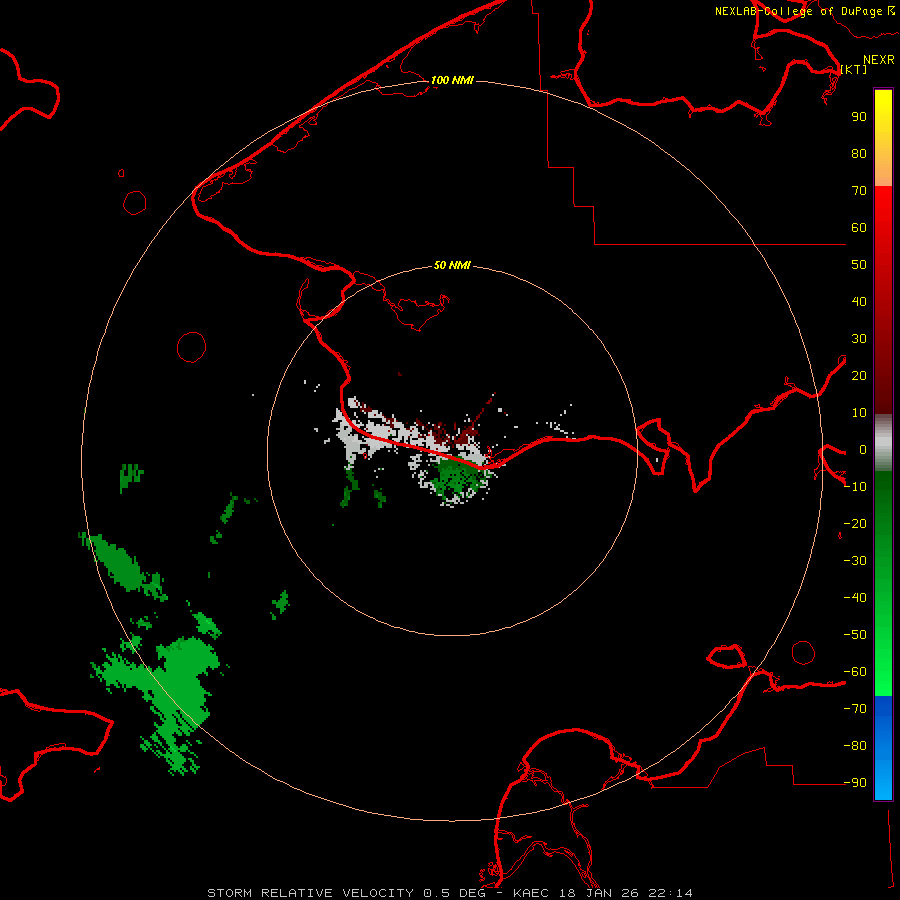Click the 60 value on the velocity scale
900x900 pixels.
(859, 227)
